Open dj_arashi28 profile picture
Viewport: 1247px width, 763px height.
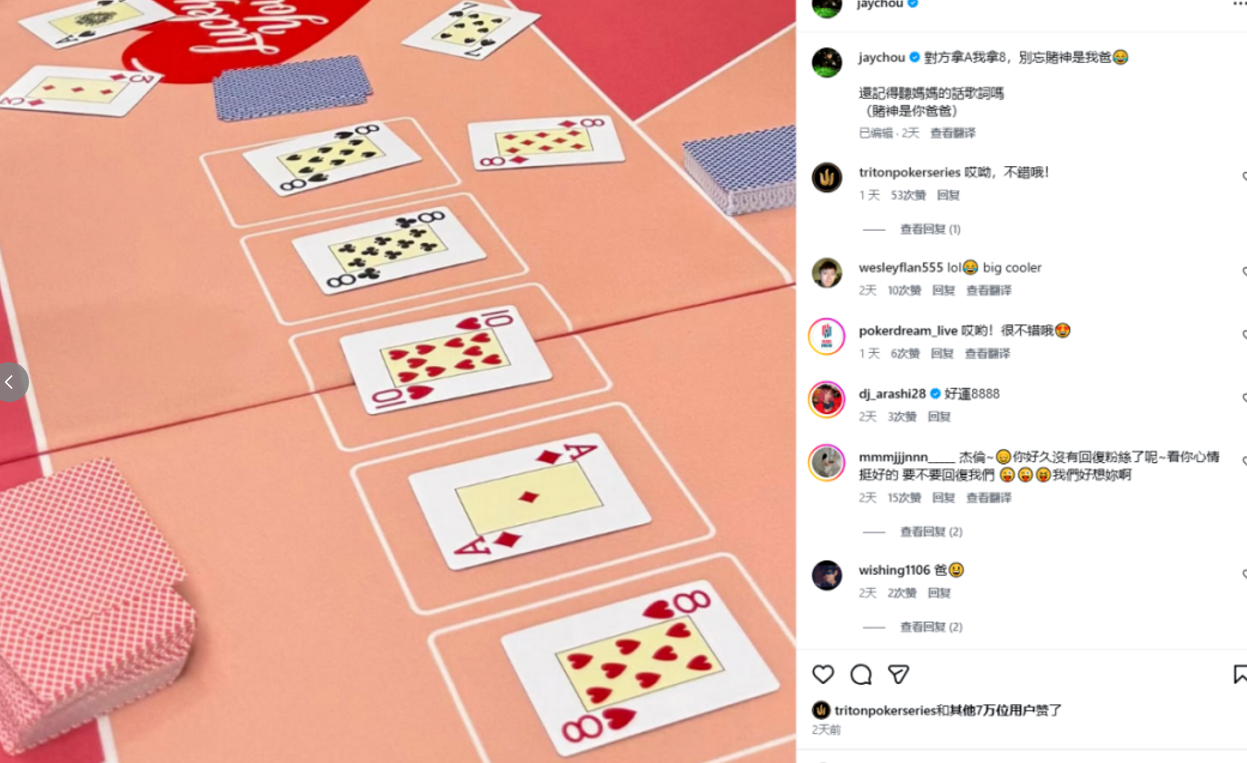pyautogui.click(x=827, y=399)
